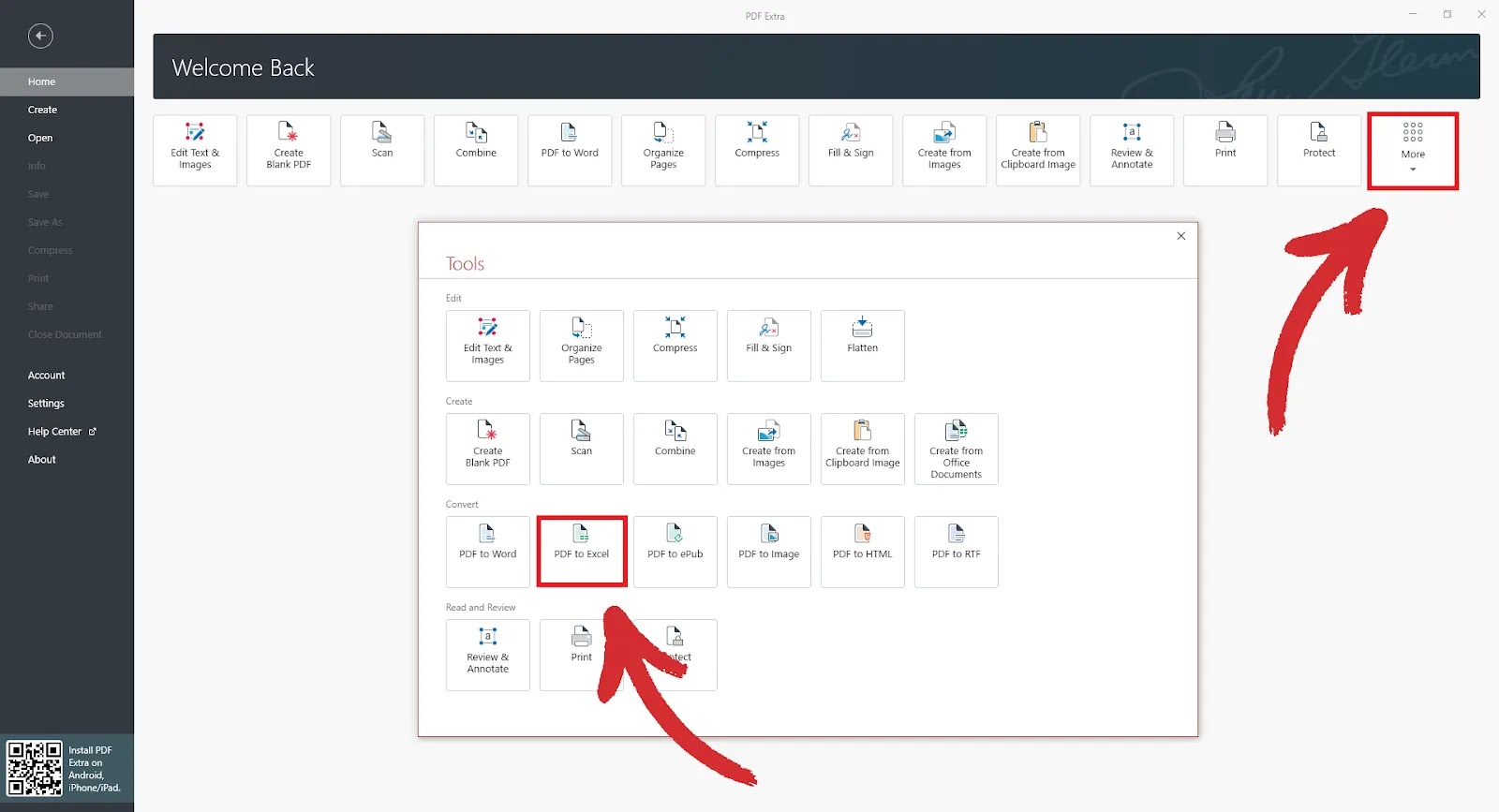Select Protect in the top toolbar

[x=1319, y=150]
